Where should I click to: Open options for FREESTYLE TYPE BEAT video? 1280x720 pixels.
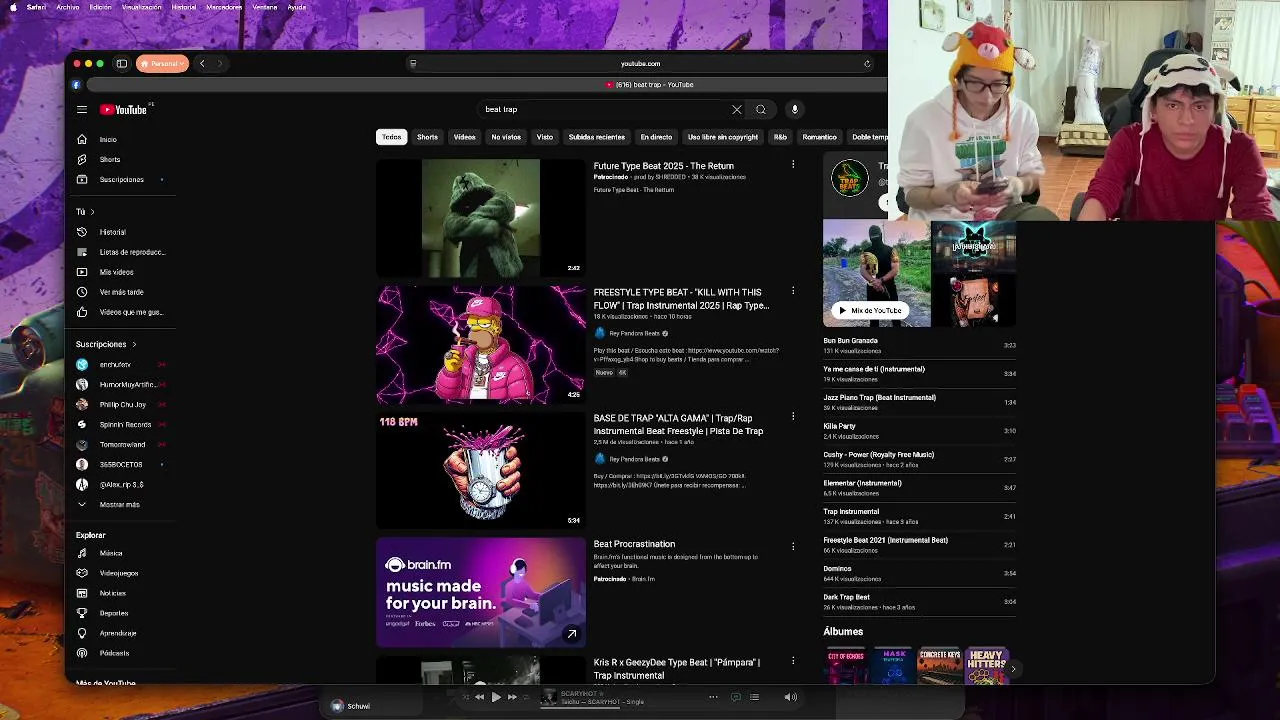(x=793, y=291)
